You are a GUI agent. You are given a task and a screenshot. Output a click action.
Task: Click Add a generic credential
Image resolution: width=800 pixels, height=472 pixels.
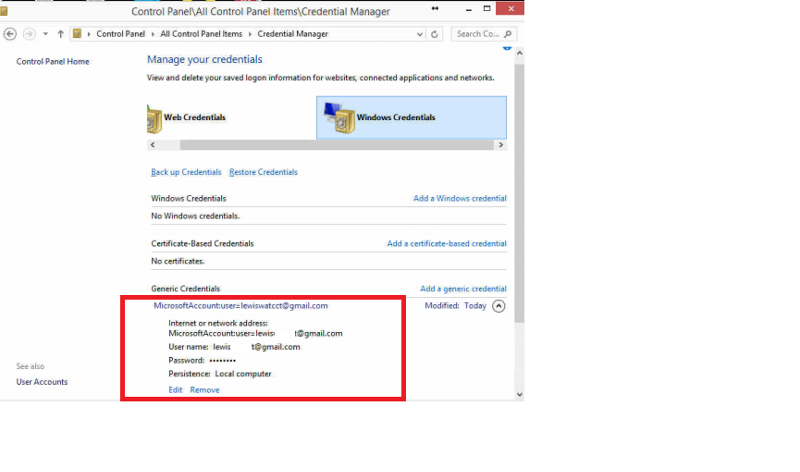tap(463, 289)
